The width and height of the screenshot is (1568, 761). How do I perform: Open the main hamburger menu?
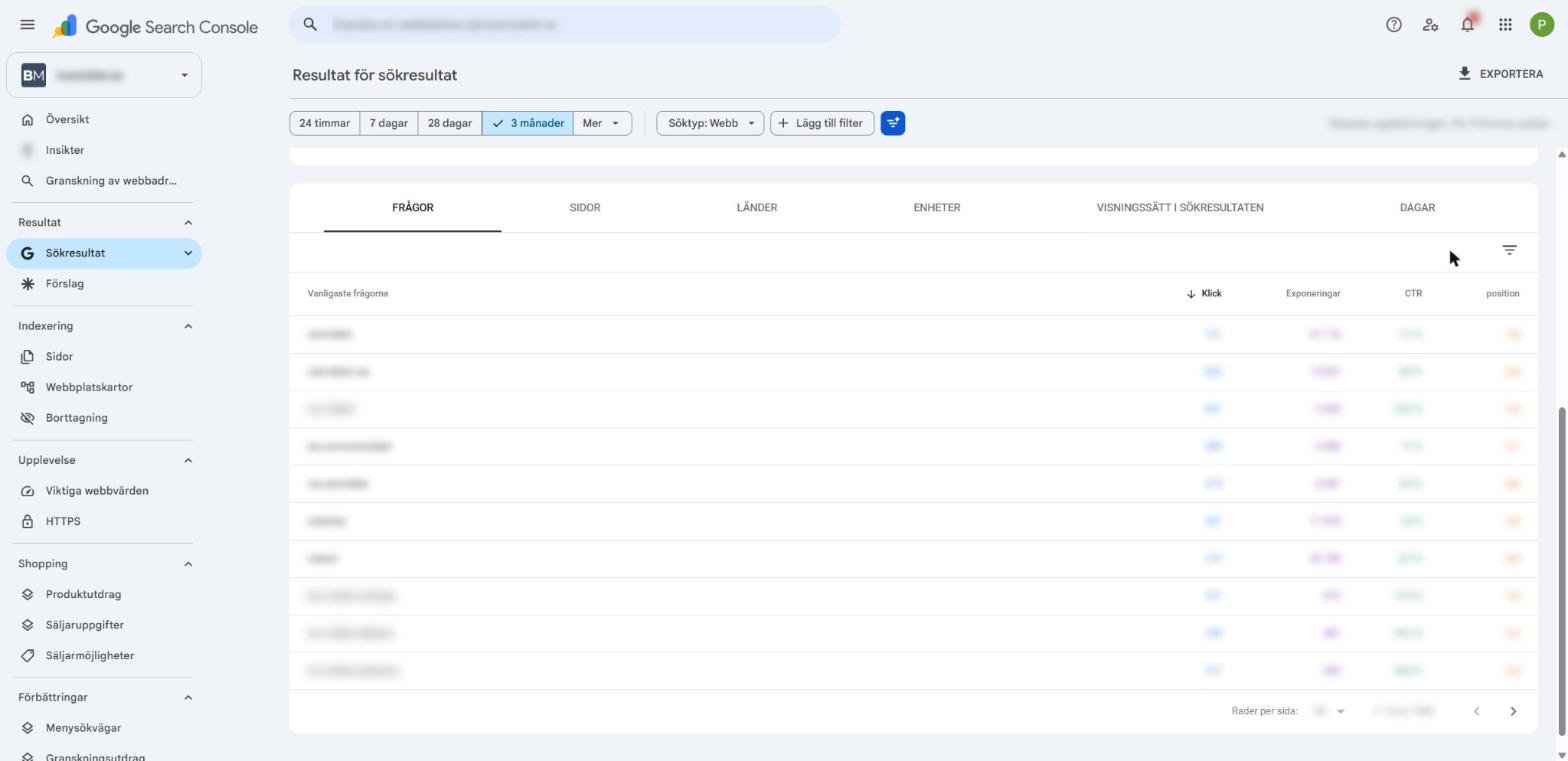point(27,25)
